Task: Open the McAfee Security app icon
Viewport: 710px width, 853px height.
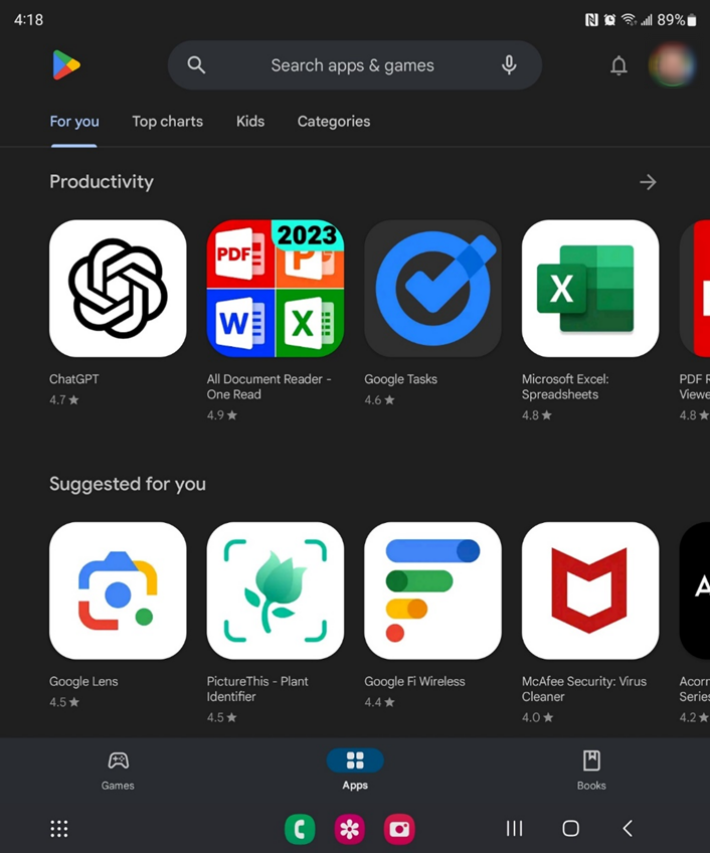Action: pos(590,591)
